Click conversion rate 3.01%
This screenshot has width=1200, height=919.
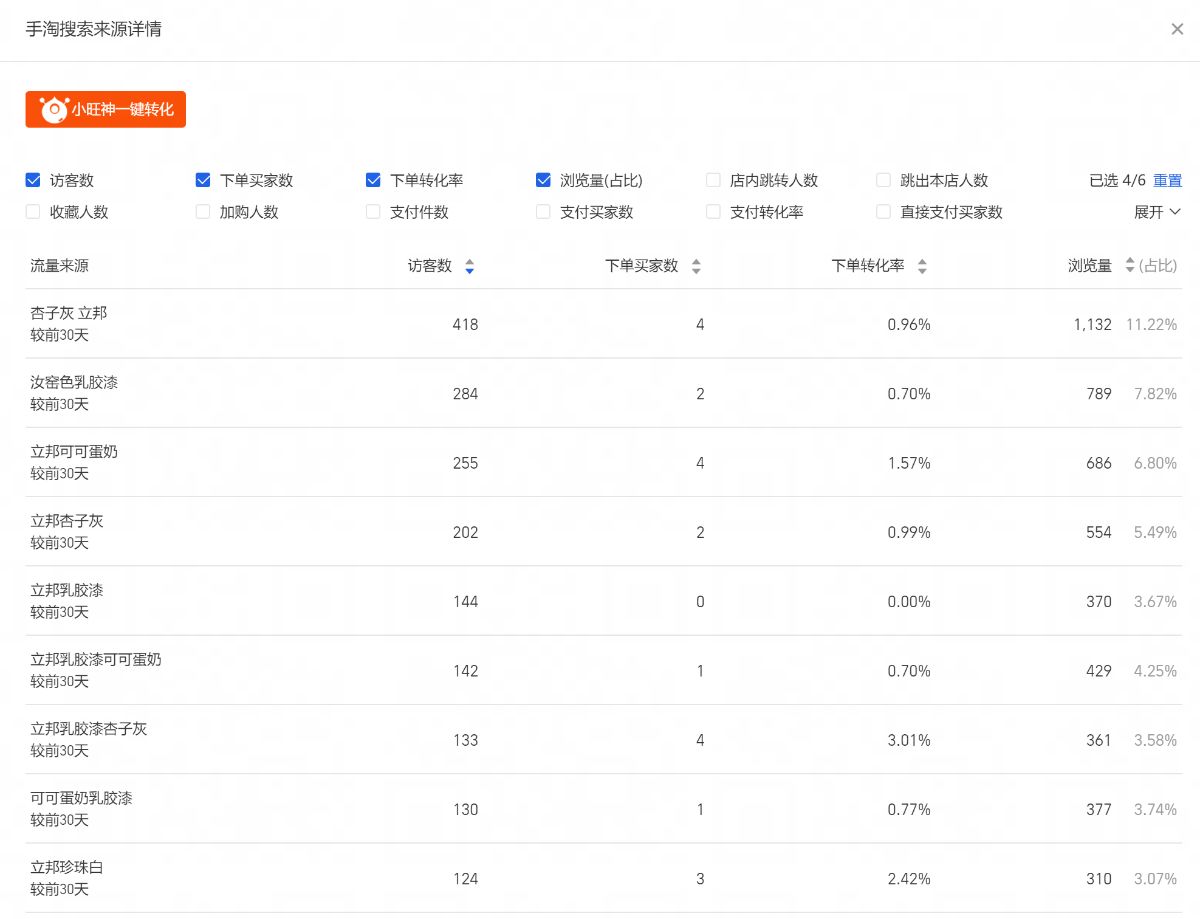pos(909,740)
